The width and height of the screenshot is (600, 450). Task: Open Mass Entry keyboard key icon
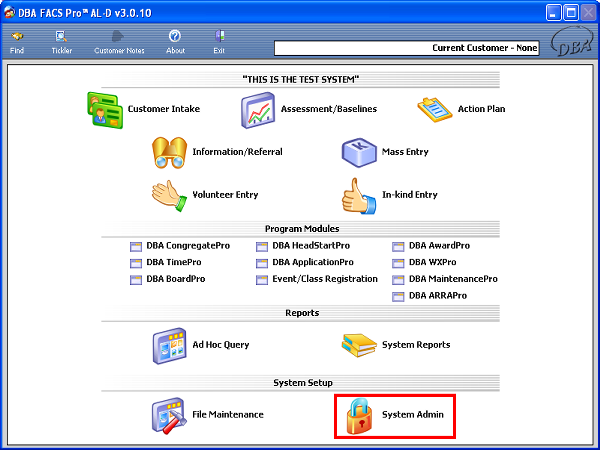click(x=359, y=153)
